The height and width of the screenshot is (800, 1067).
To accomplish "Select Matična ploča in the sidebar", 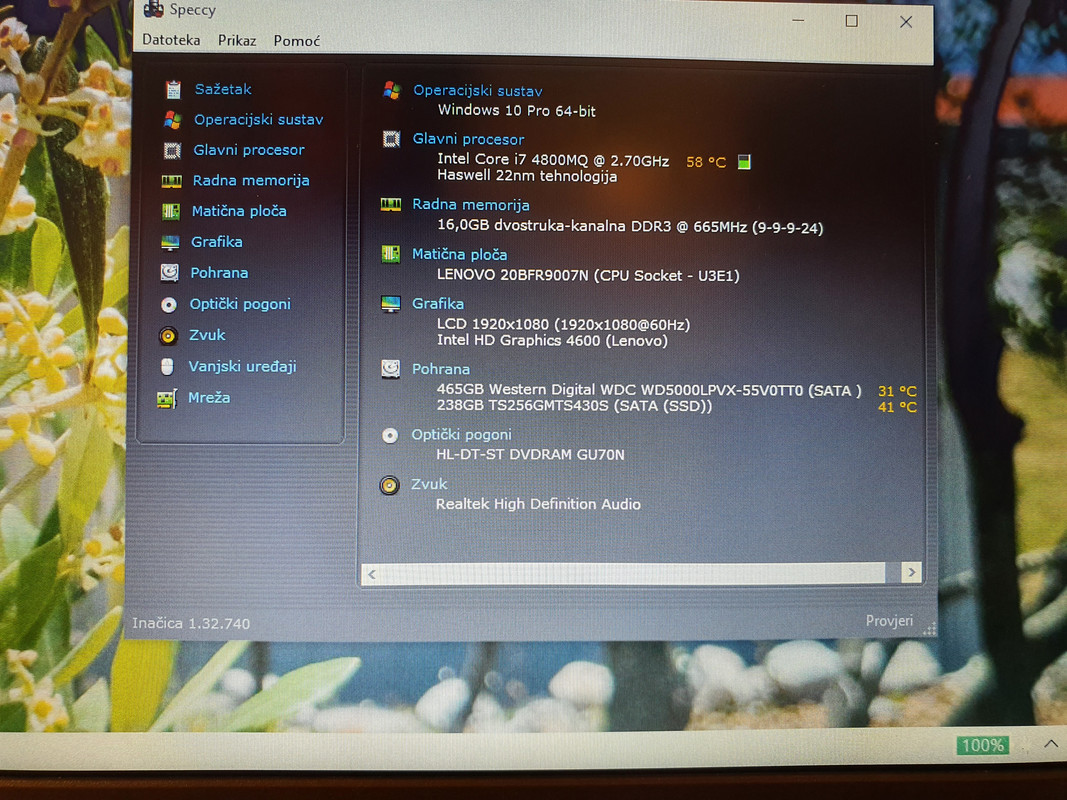I will click(x=240, y=211).
